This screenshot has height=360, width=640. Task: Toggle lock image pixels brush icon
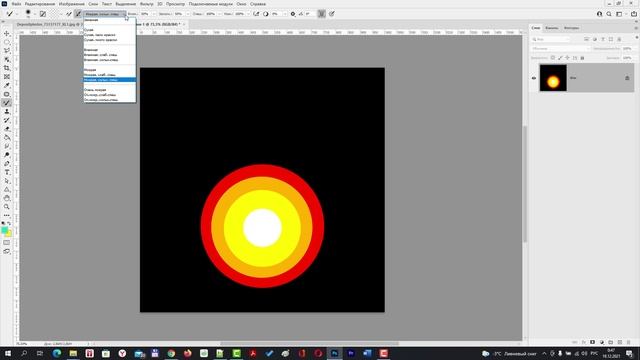pyautogui.click(x=560, y=58)
